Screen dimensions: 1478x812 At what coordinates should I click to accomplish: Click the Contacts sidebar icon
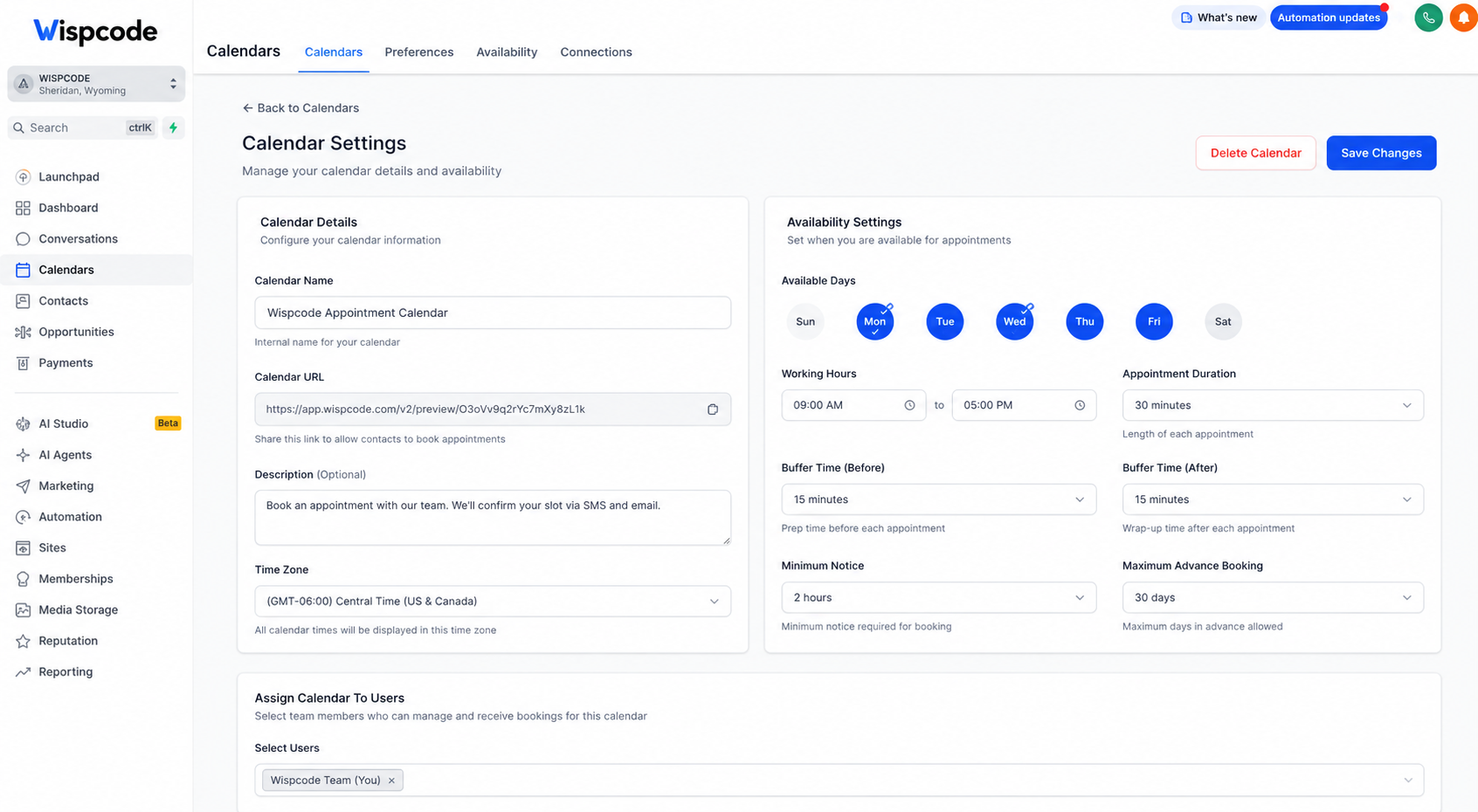pyautogui.click(x=23, y=300)
